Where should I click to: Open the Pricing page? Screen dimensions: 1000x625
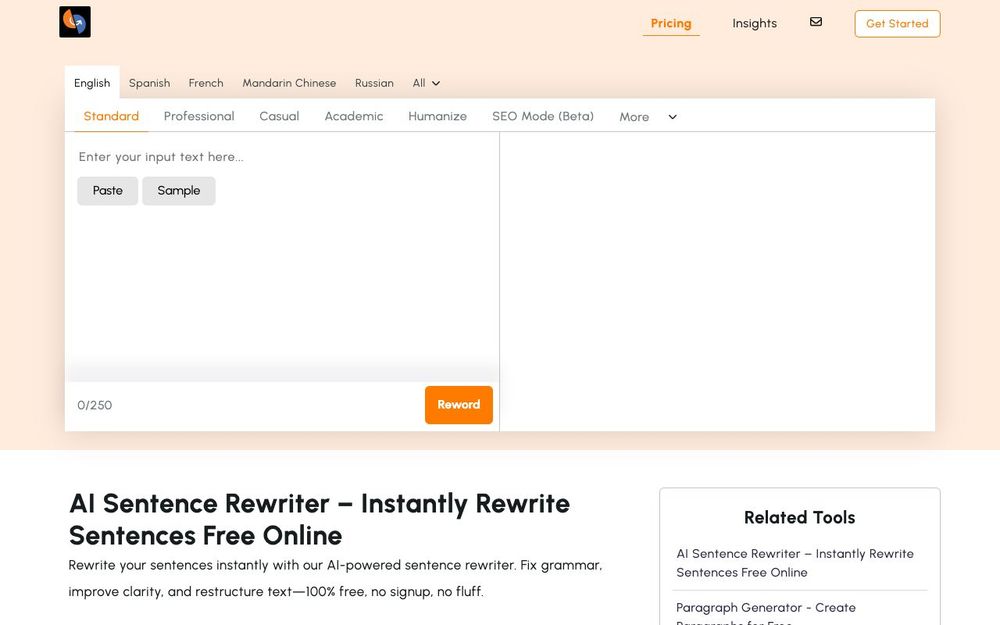tap(670, 23)
